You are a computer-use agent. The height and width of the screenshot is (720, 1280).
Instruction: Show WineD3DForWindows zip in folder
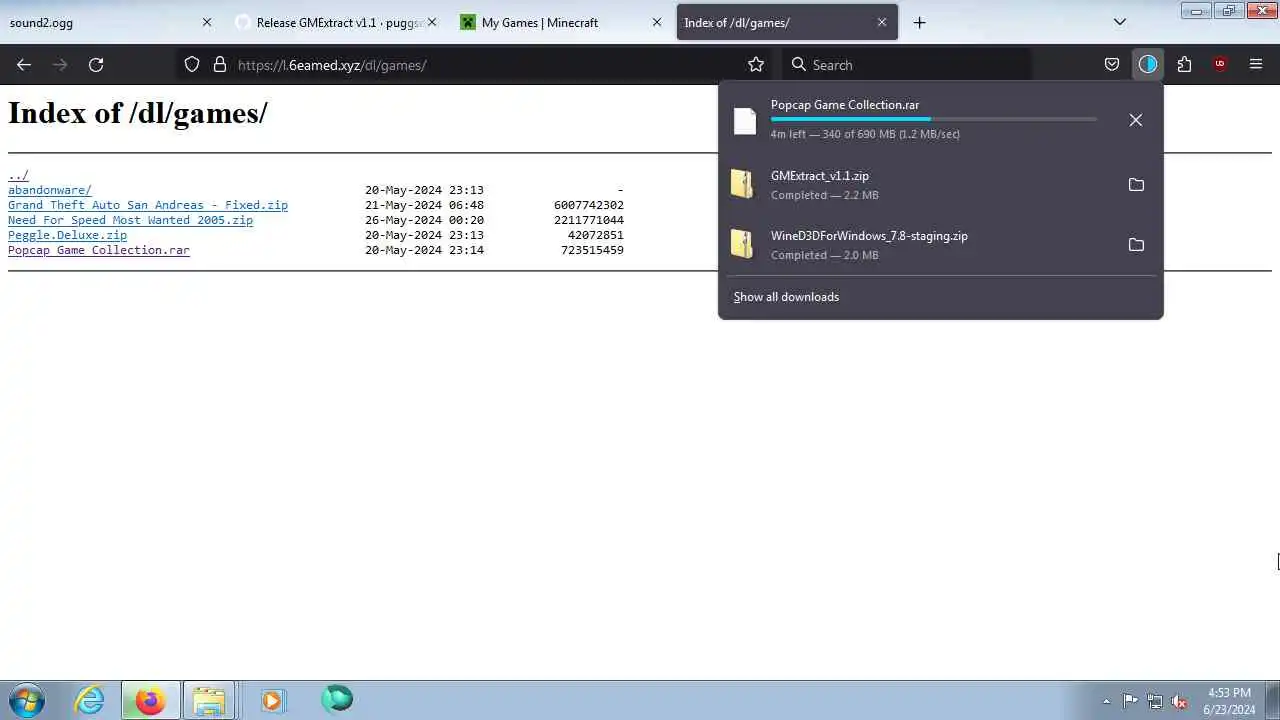[1136, 245]
